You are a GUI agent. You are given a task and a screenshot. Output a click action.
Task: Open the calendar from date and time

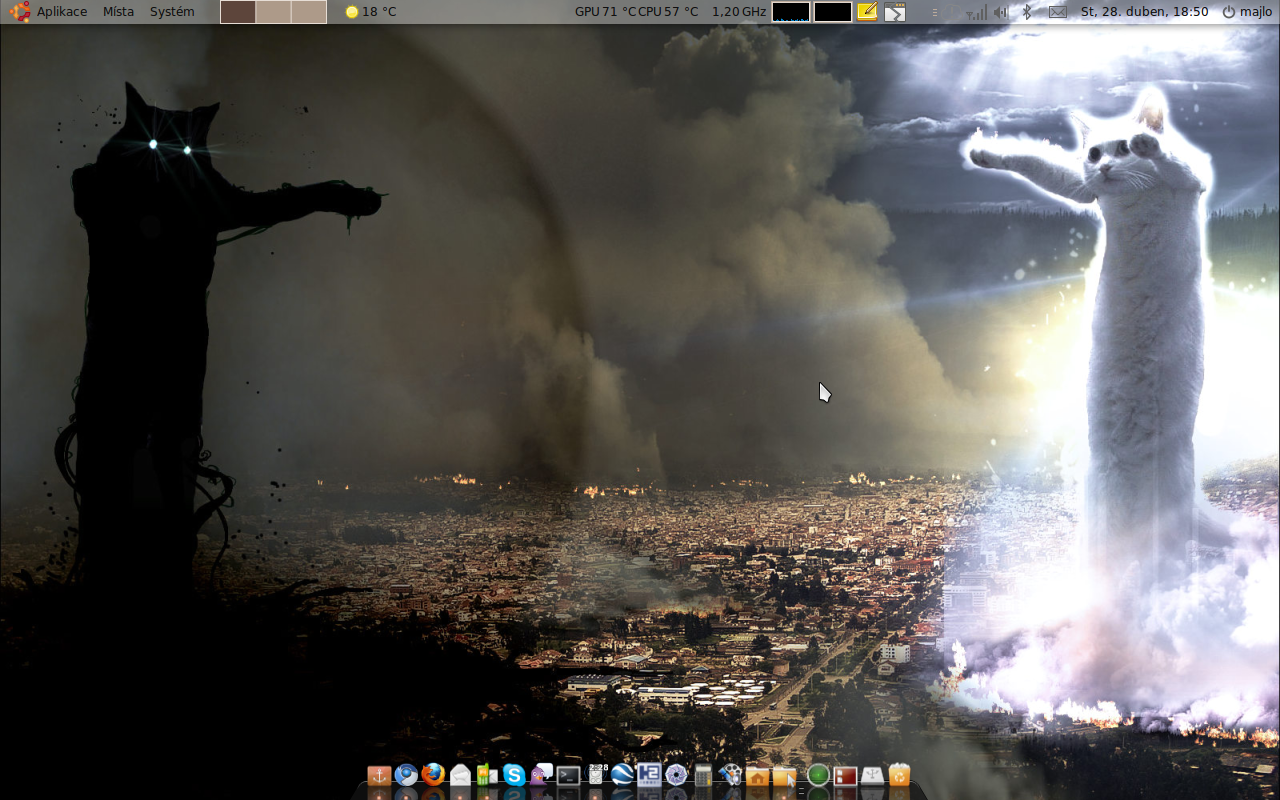click(1144, 12)
